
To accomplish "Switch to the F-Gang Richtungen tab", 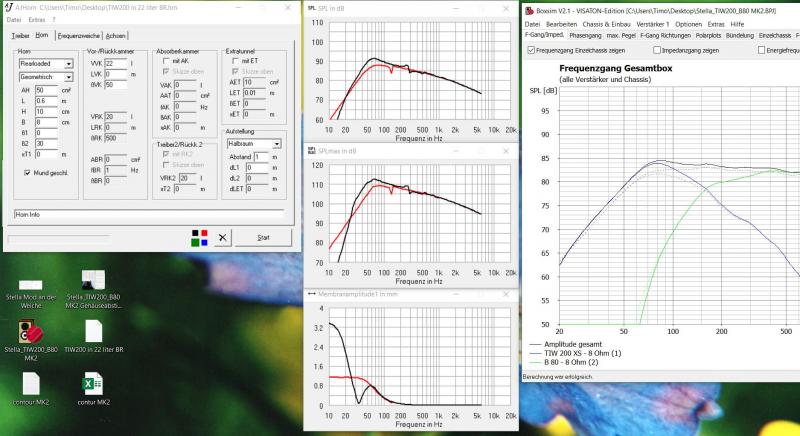I will [665, 36].
